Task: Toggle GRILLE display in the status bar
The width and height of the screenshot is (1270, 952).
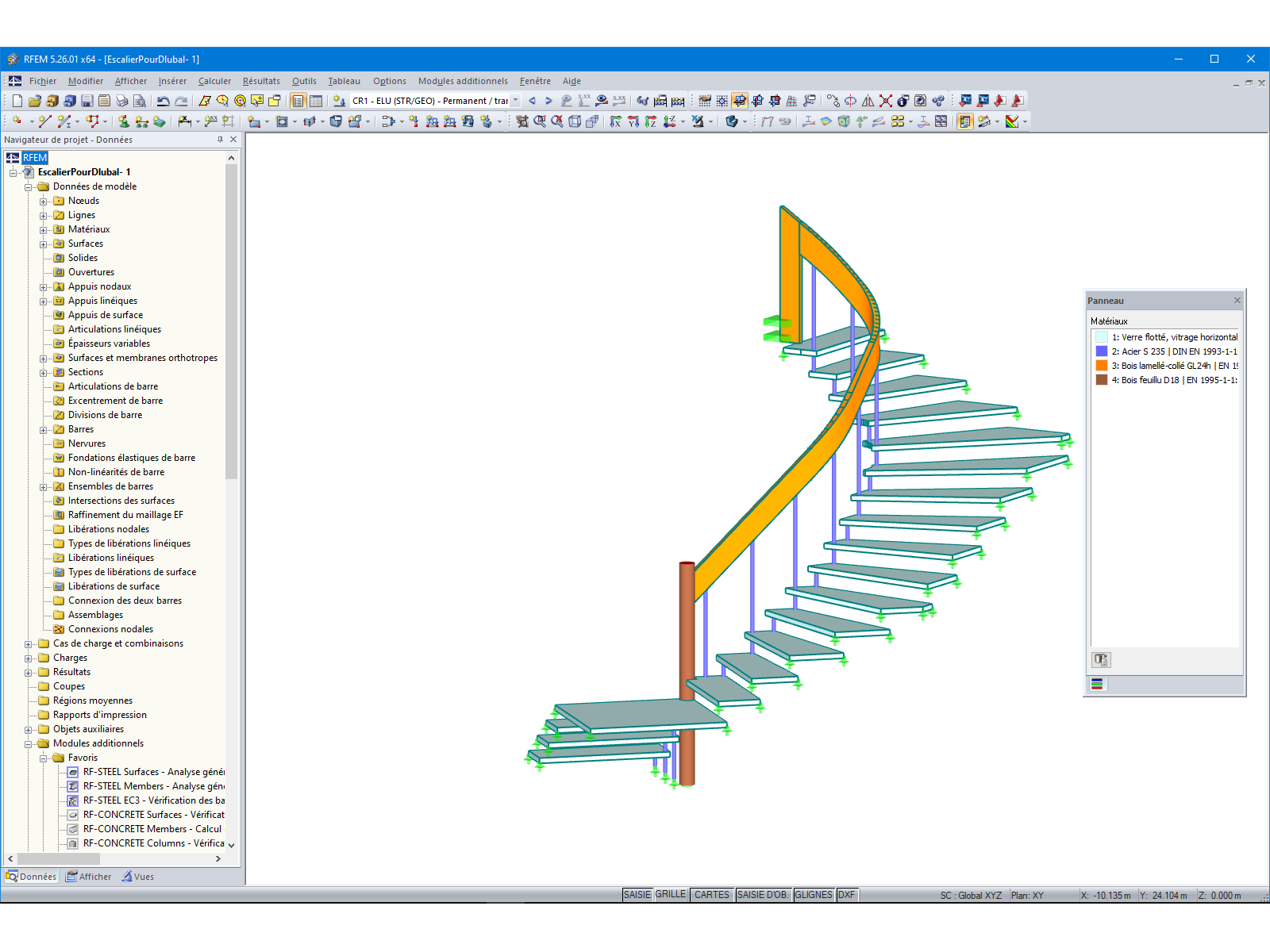Action: tap(671, 894)
